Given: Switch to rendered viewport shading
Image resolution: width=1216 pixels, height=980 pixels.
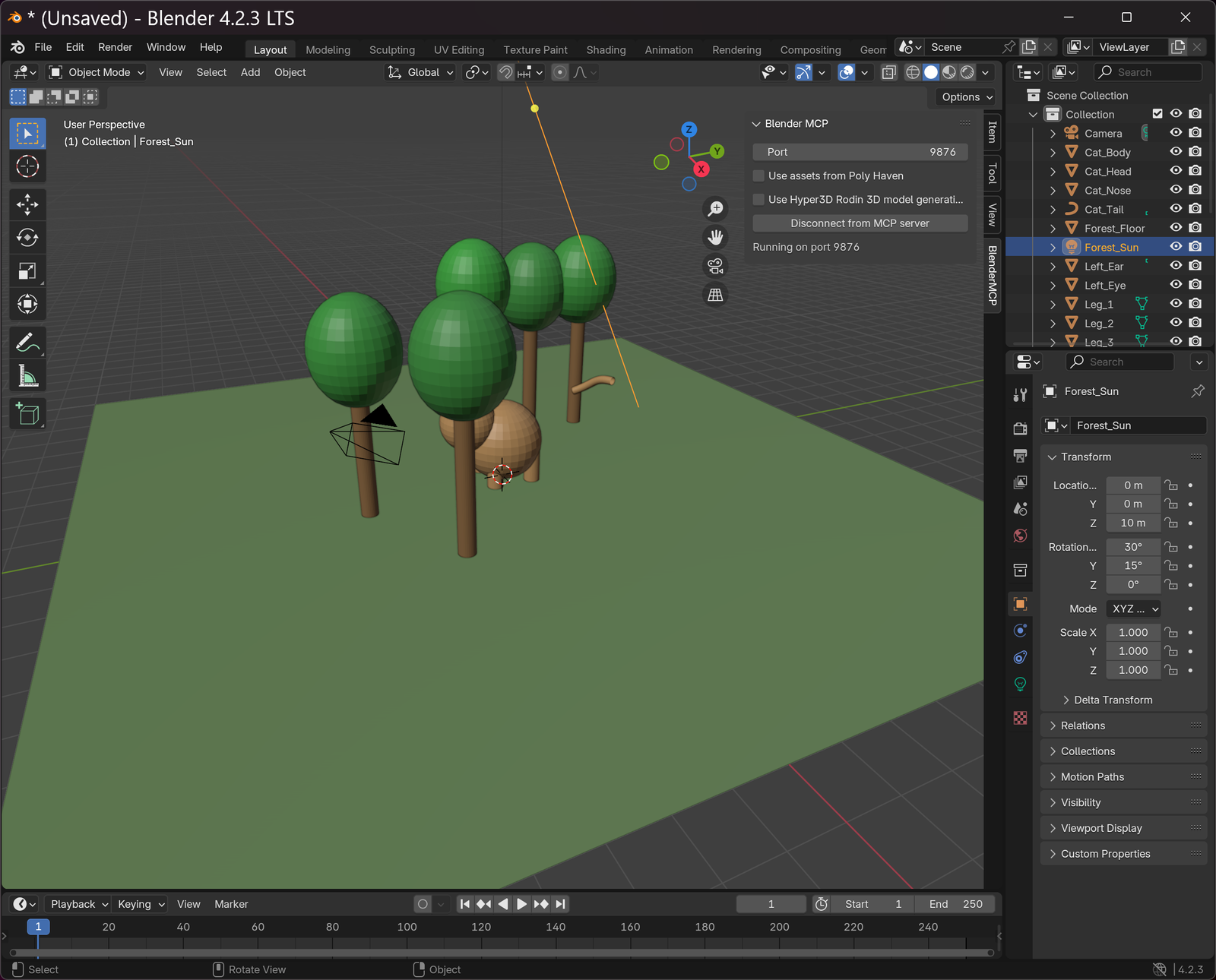Looking at the screenshot, I should coord(967,72).
